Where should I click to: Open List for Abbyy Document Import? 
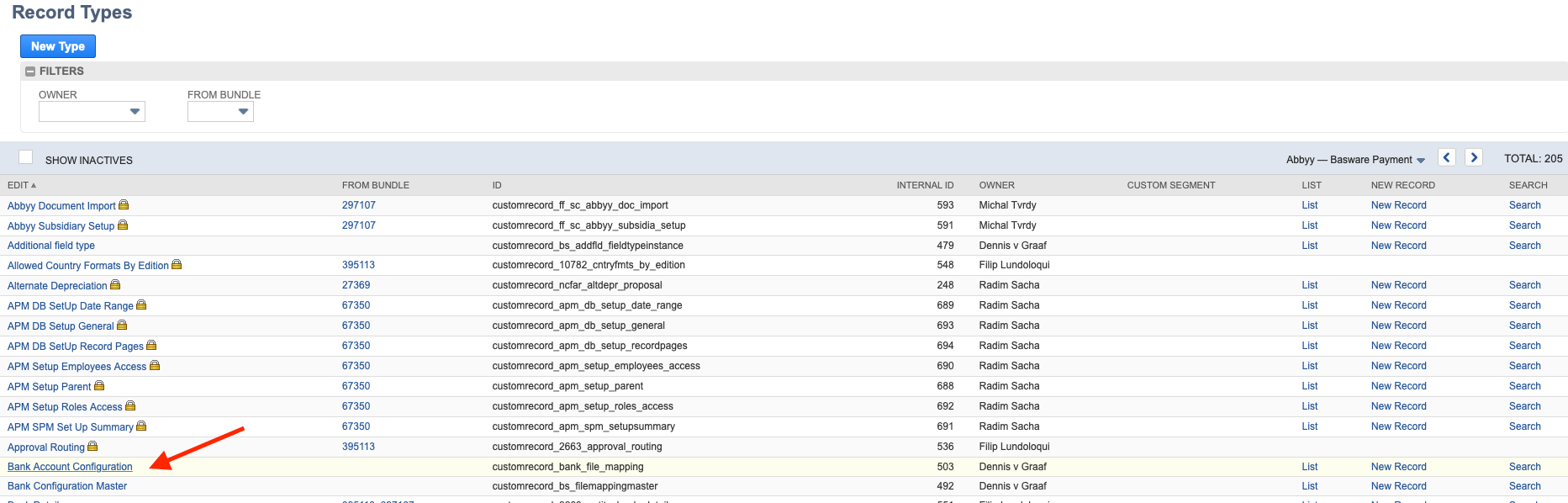1310,205
